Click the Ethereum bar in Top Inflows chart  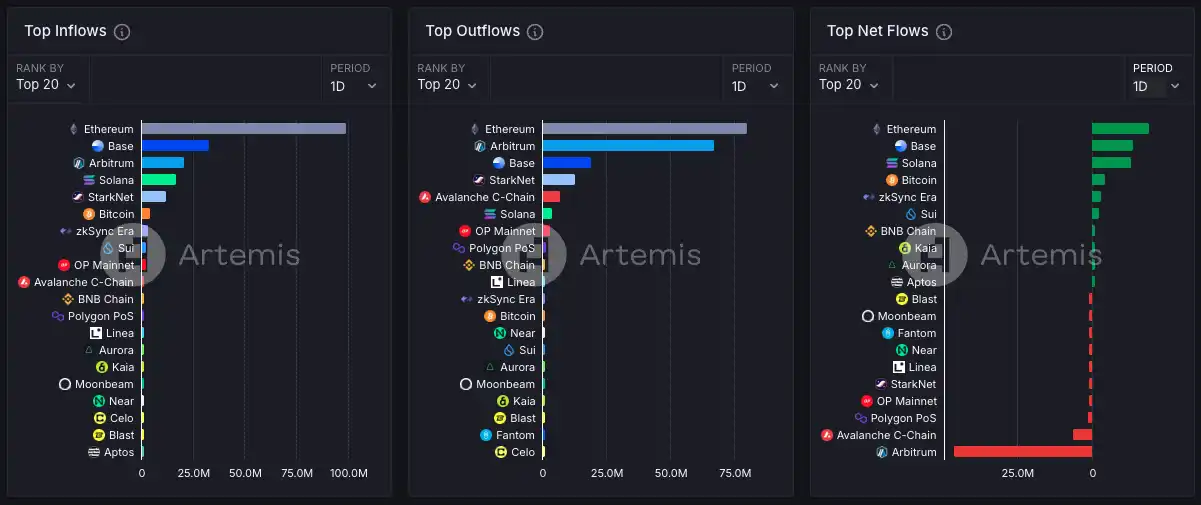[243, 129]
